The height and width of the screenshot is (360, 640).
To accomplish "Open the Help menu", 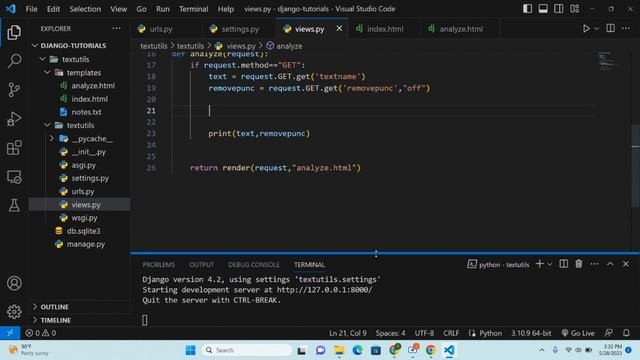I will pos(225,9).
